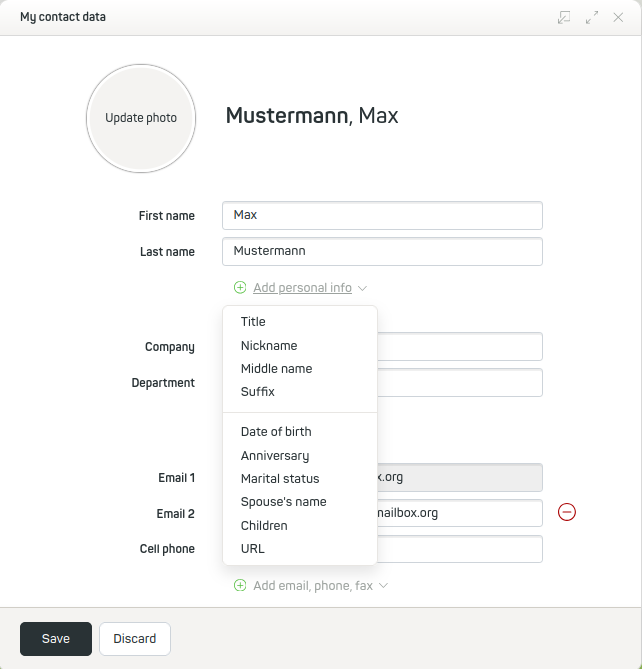642x669 pixels.
Task: Choose Nickname in the dropdown list
Action: coord(269,346)
